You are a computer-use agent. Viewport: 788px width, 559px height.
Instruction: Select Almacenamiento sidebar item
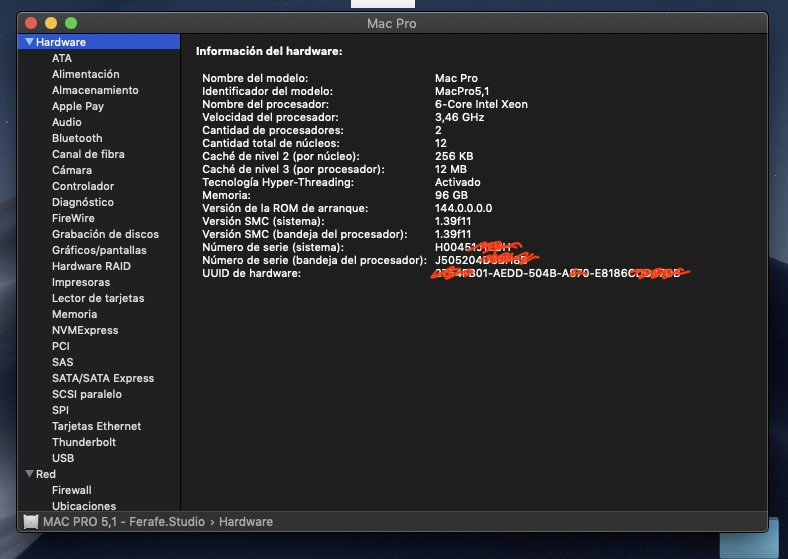(x=95, y=90)
